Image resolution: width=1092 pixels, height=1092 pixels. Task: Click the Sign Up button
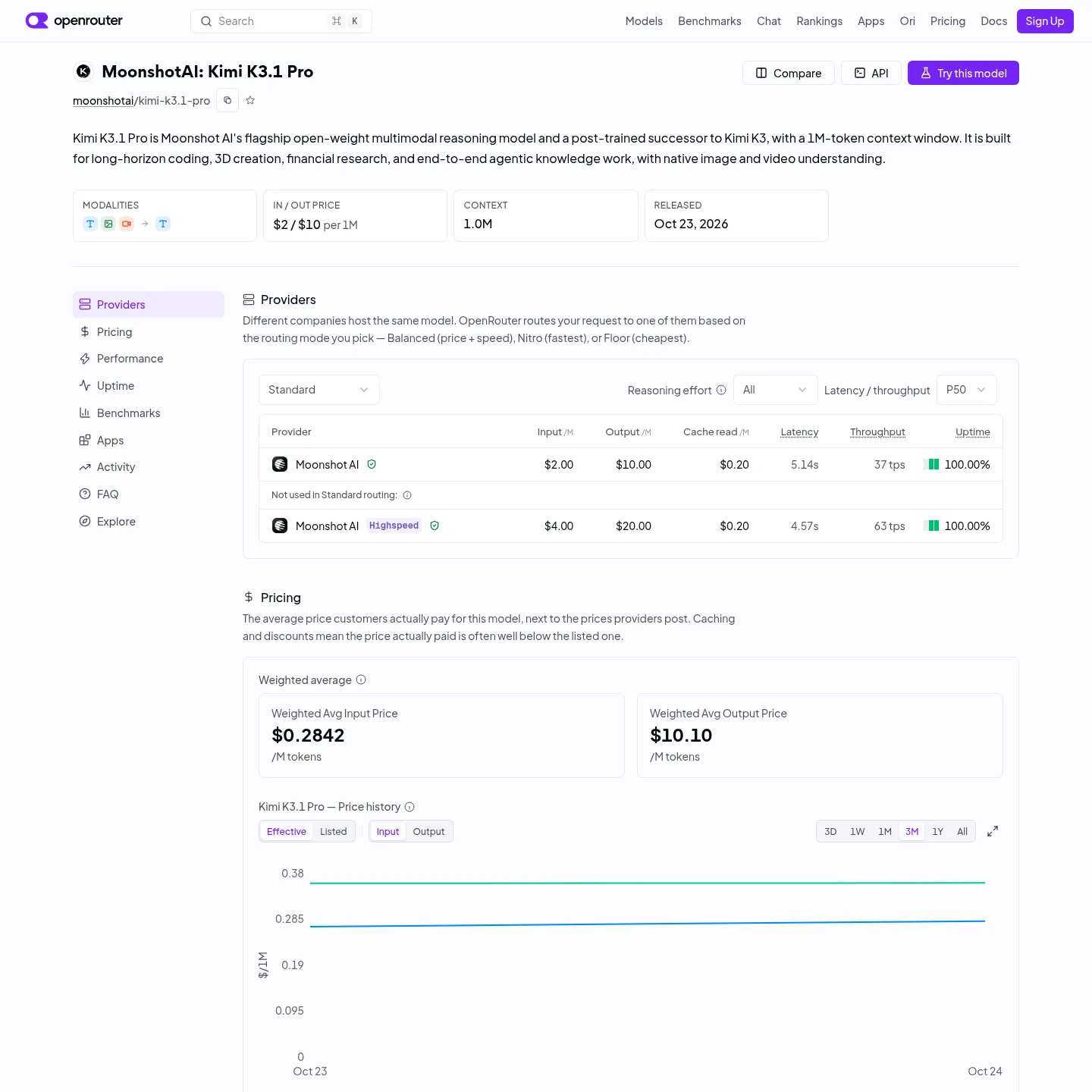tap(1045, 21)
